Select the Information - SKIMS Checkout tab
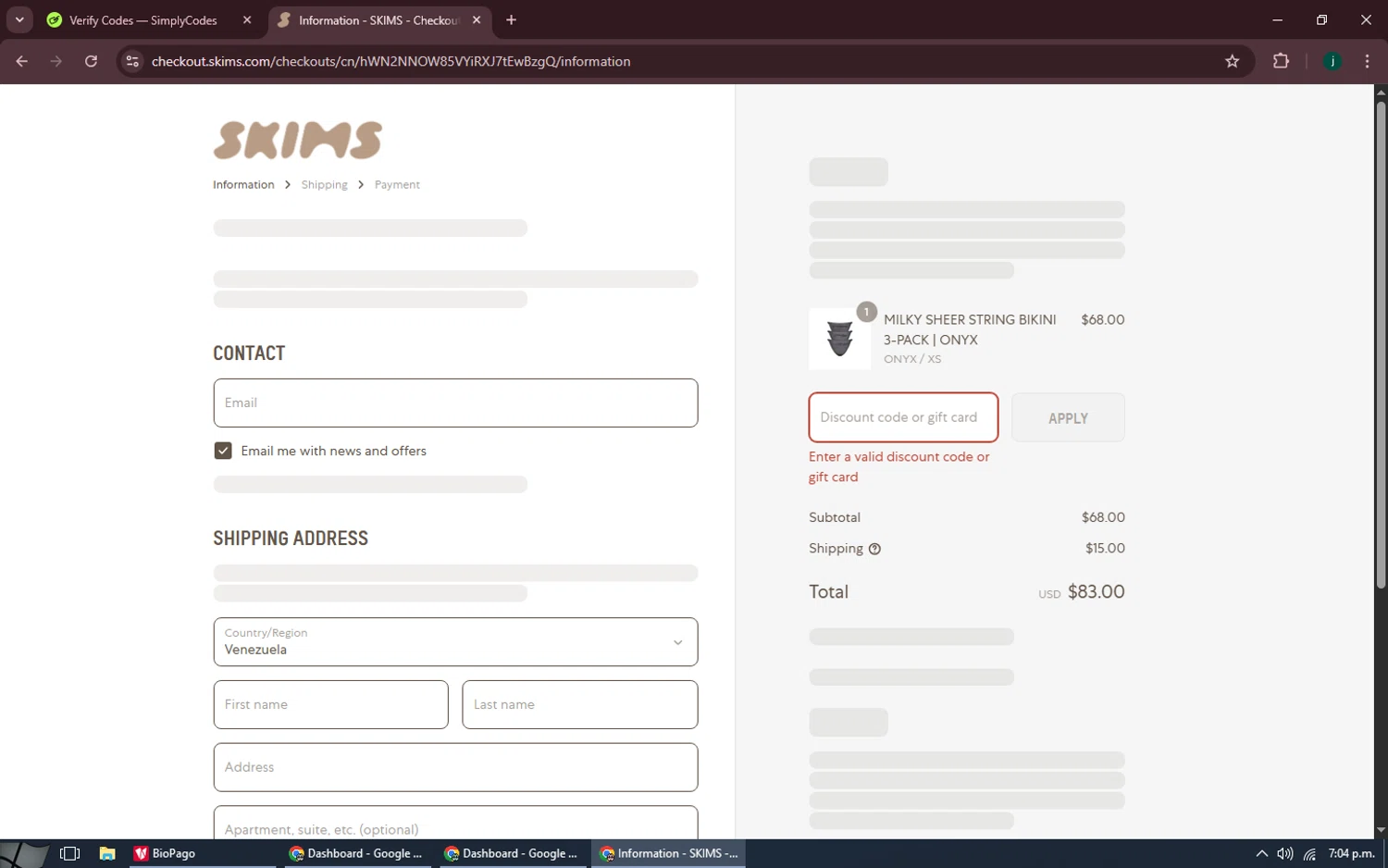The width and height of the screenshot is (1388, 868). 378,19
